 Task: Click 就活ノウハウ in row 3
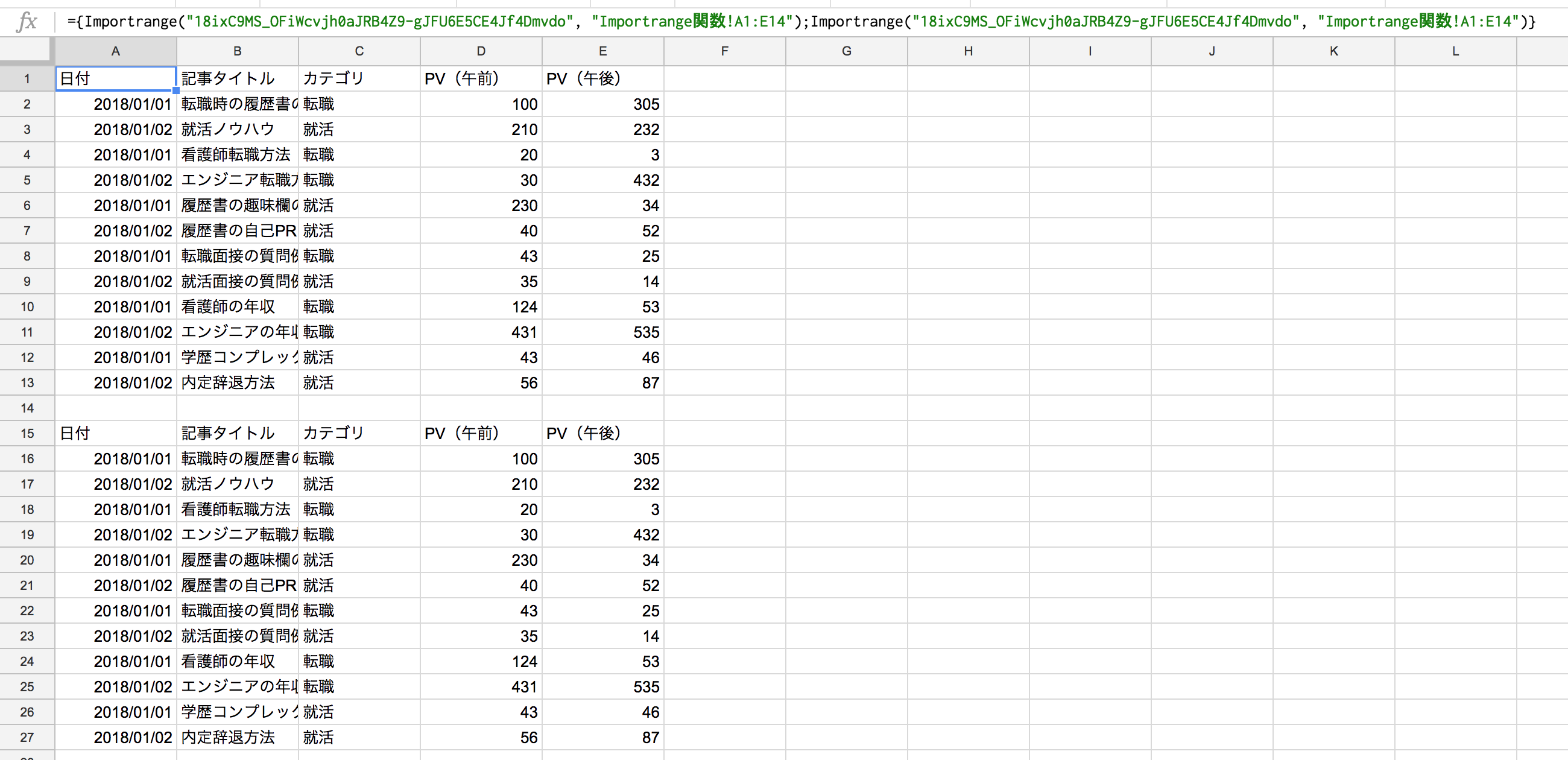click(x=238, y=130)
